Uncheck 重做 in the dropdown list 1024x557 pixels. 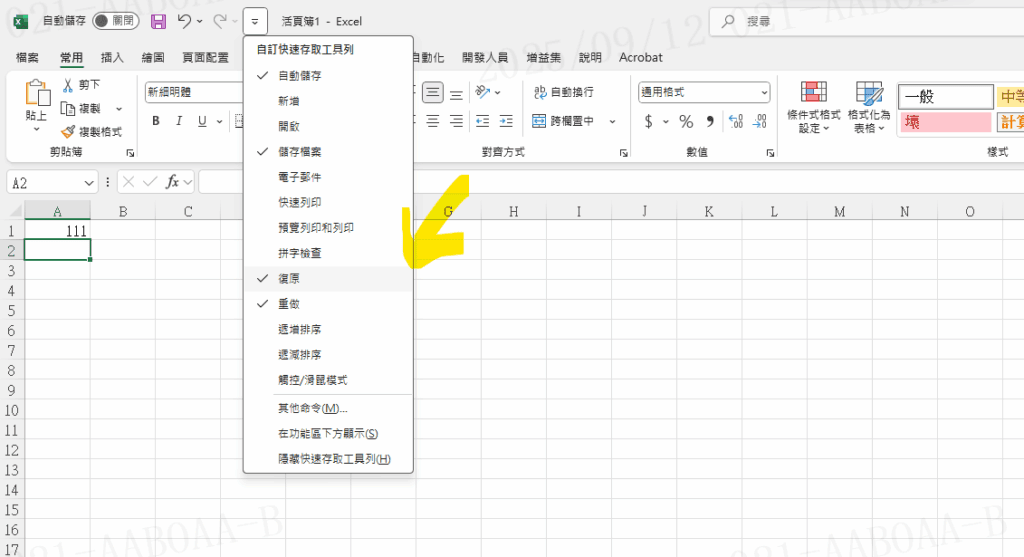click(288, 303)
